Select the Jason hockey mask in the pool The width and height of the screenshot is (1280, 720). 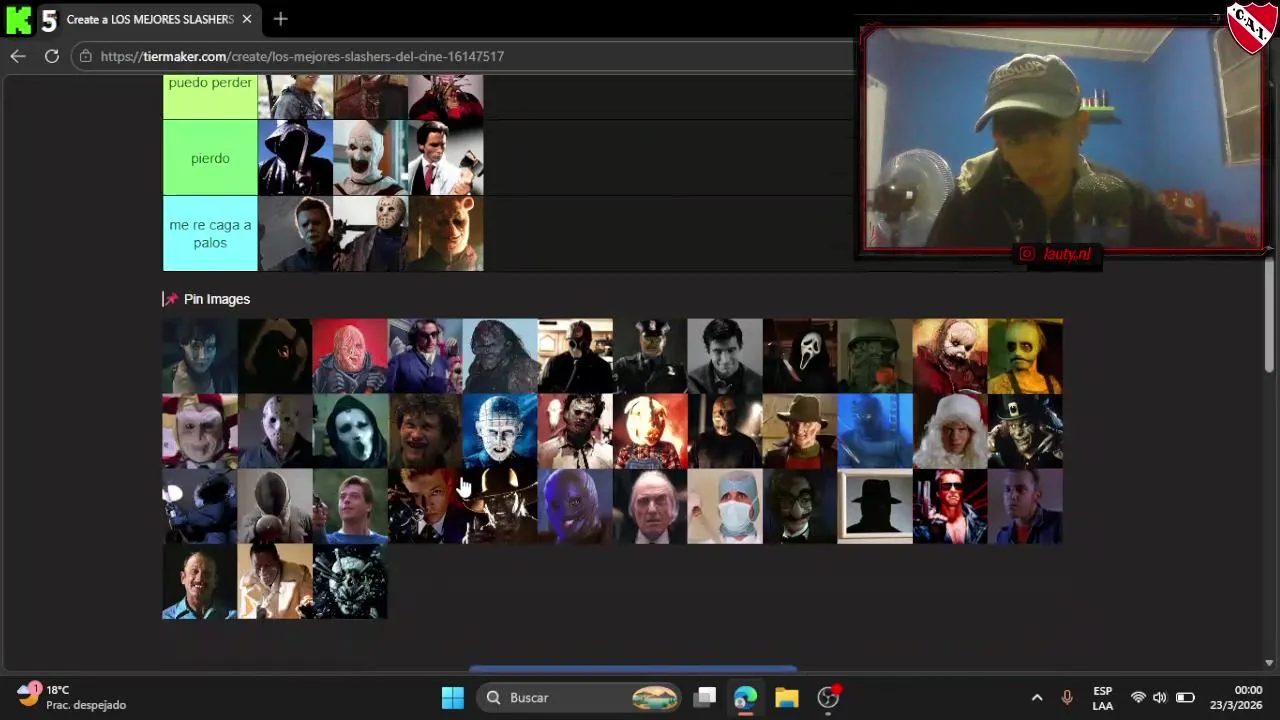275,431
